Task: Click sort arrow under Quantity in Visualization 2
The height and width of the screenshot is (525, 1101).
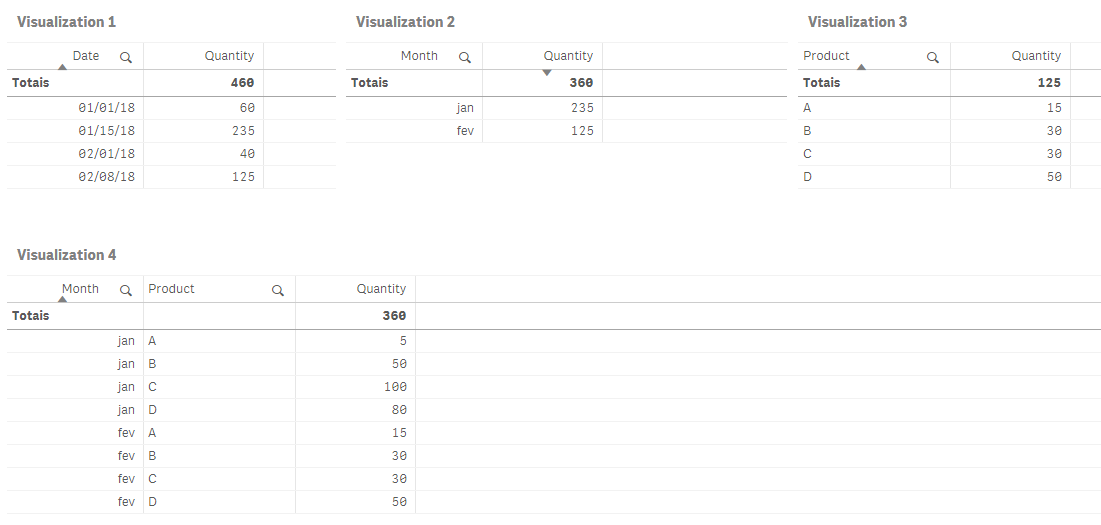Action: (546, 72)
